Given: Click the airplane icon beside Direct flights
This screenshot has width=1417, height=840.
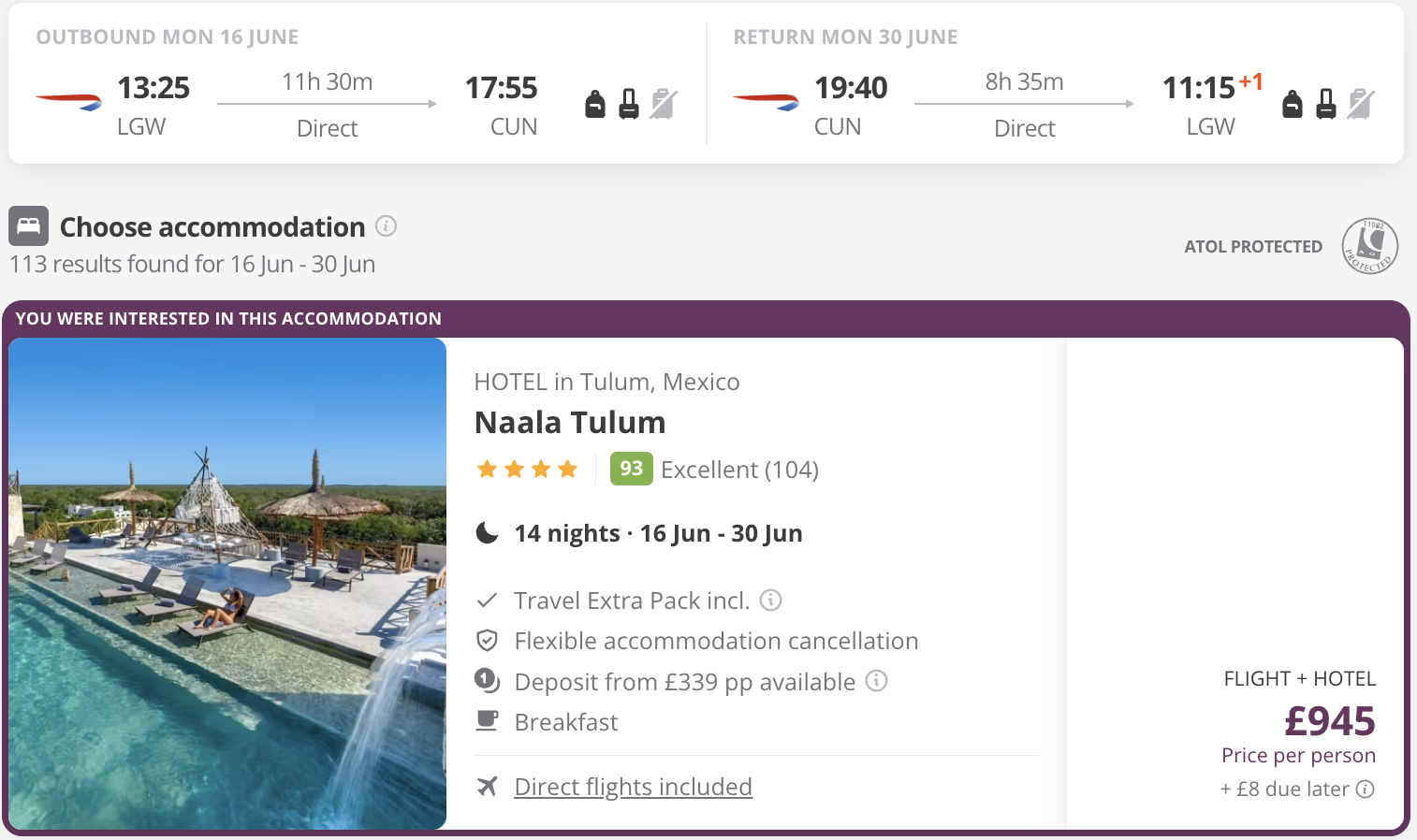Looking at the screenshot, I should (x=487, y=786).
